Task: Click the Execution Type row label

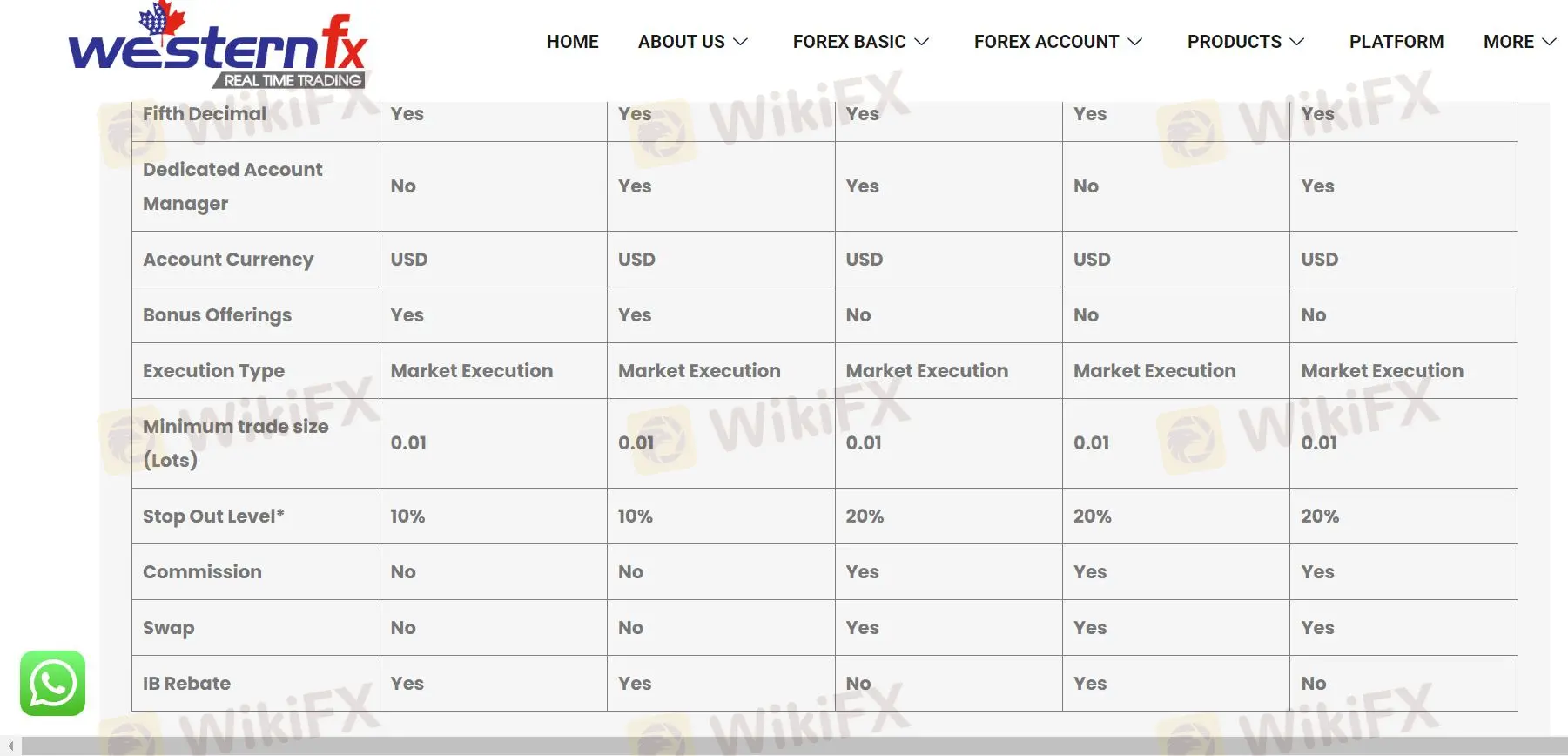Action: click(x=213, y=371)
